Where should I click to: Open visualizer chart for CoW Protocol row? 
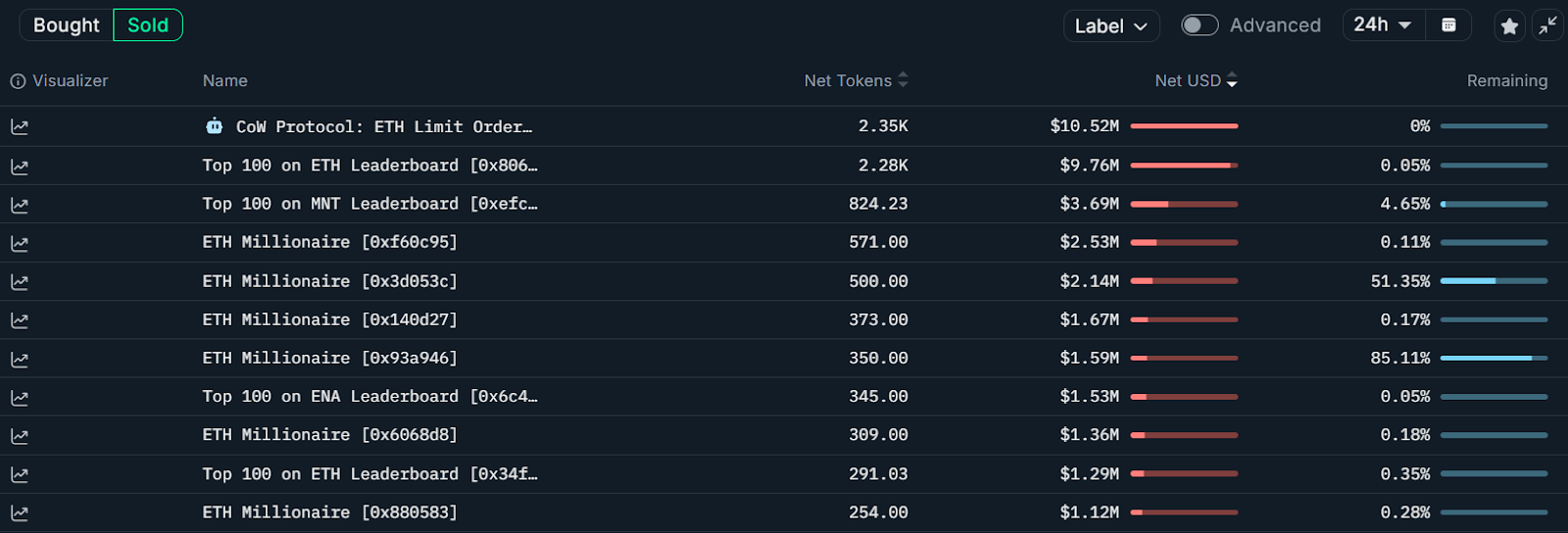[x=20, y=126]
